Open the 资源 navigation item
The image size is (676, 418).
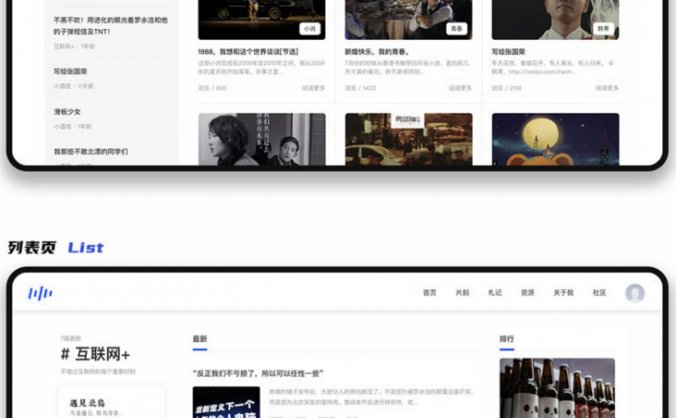[x=528, y=293]
